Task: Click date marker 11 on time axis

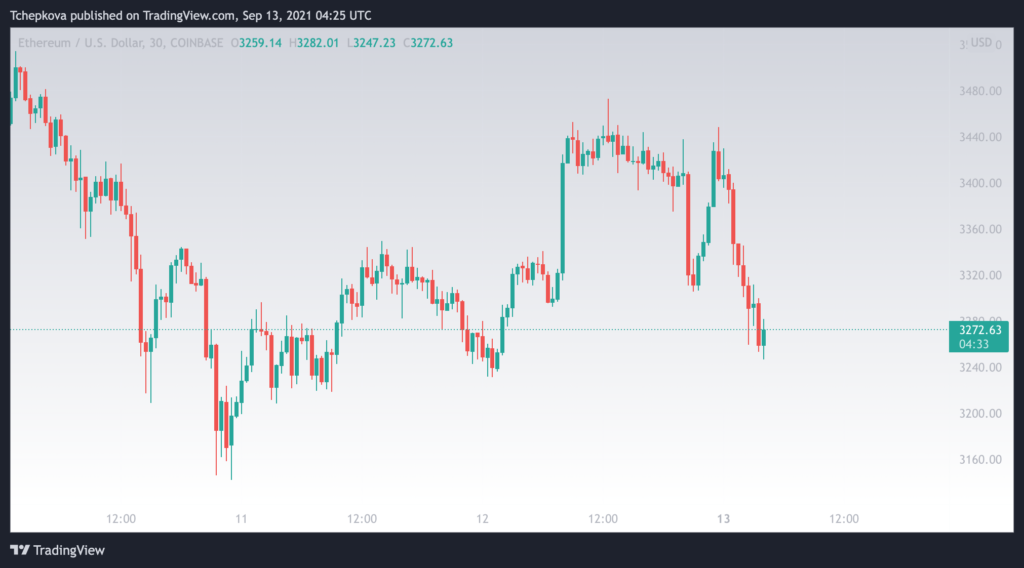Action: [x=242, y=519]
